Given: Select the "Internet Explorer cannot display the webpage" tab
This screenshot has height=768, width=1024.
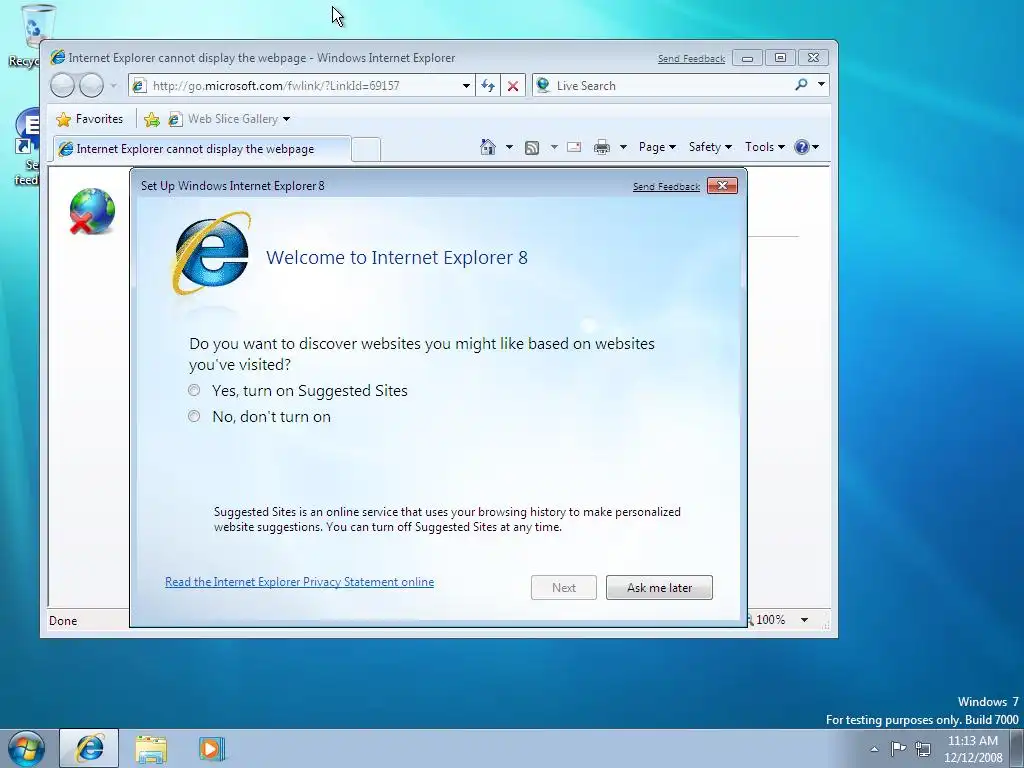Looking at the screenshot, I should (x=202, y=149).
